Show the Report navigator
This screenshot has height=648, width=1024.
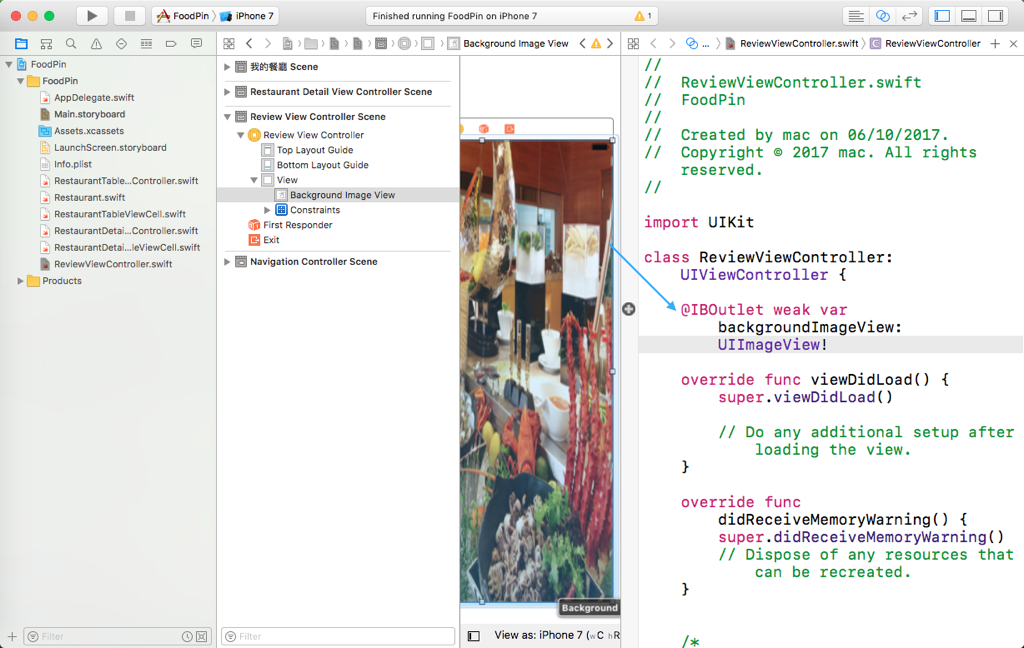(x=196, y=44)
